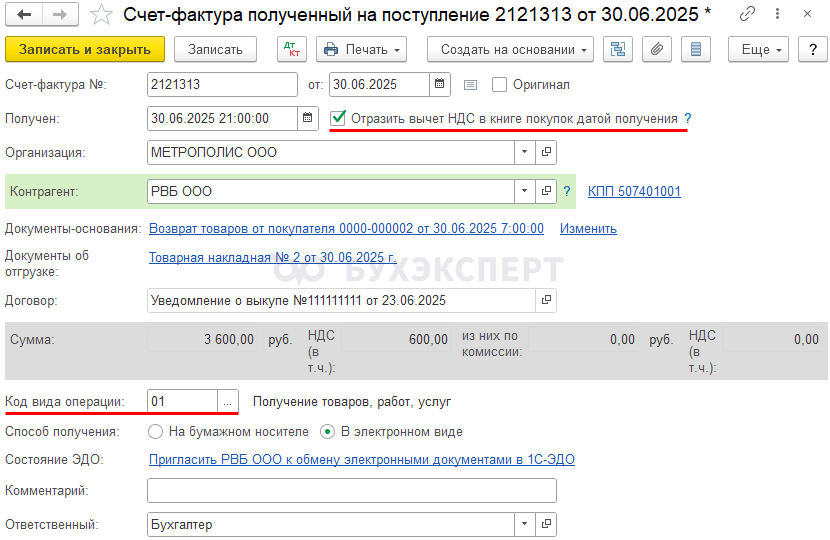Open the Еще menu
This screenshot has width=830, height=540.
click(758, 49)
